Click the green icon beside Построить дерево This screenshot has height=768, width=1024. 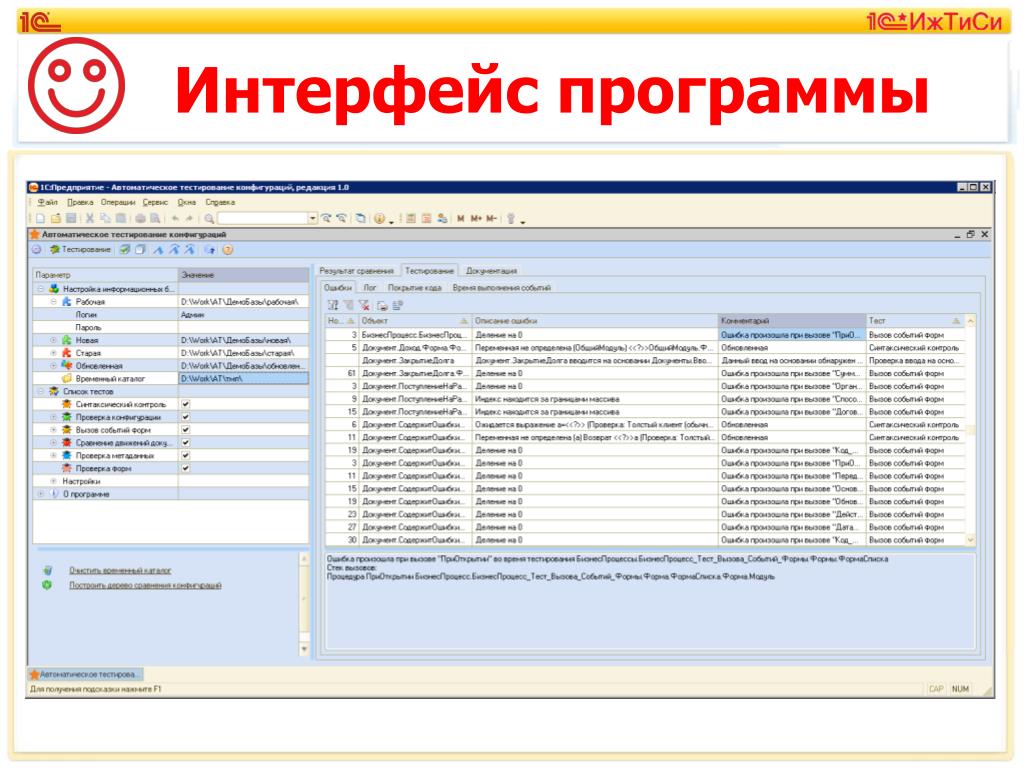pyautogui.click(x=47, y=585)
